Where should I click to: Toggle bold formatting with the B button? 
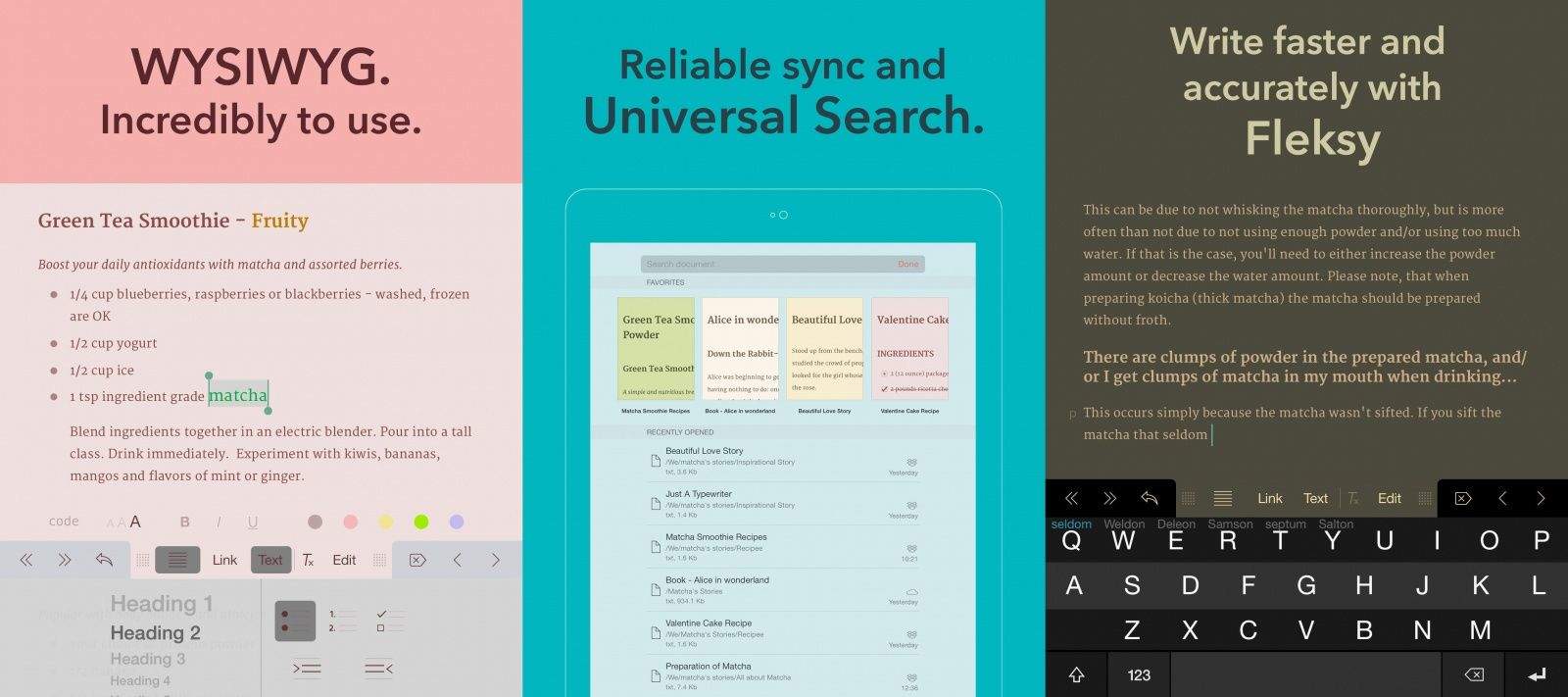tap(184, 522)
